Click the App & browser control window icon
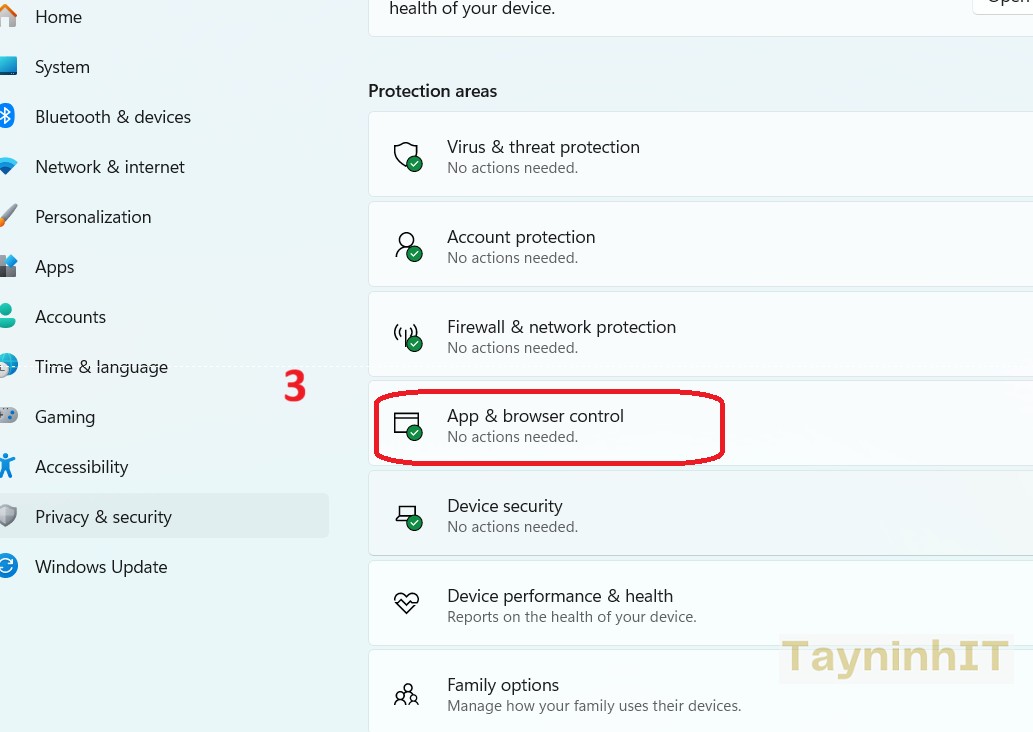 pyautogui.click(x=406, y=425)
